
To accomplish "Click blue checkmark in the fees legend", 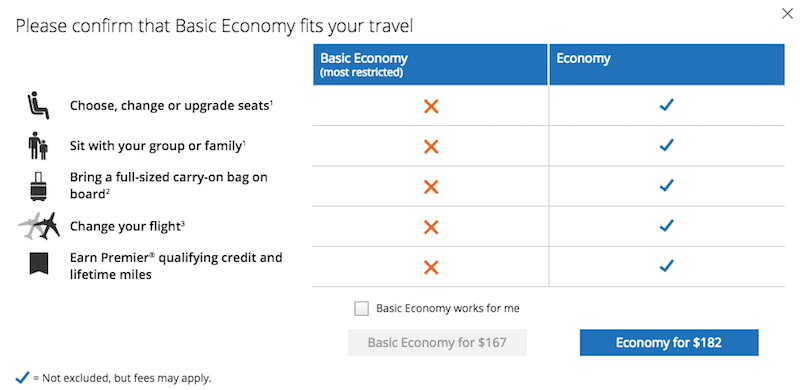I will (22, 378).
